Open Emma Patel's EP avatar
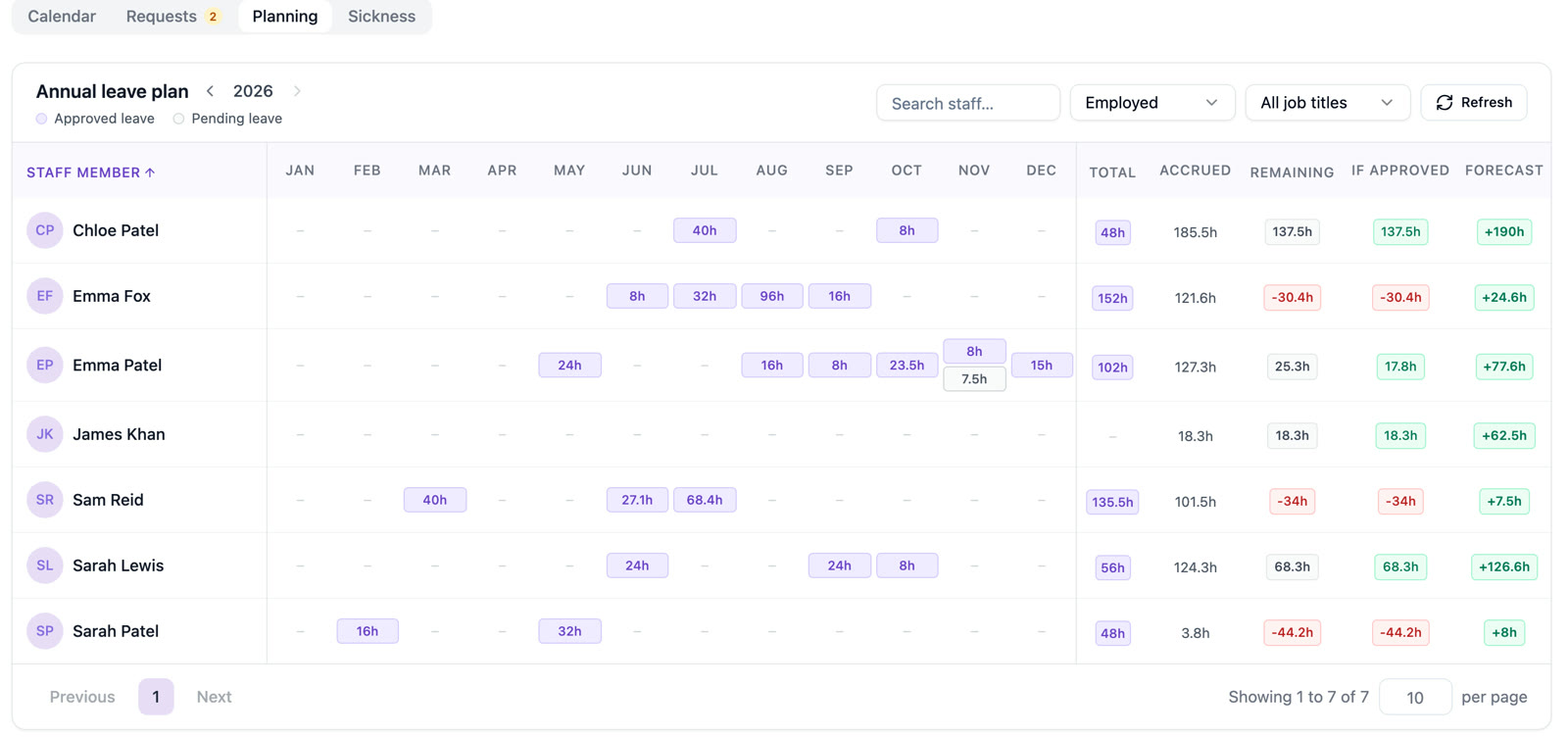The width and height of the screenshot is (1568, 737). click(45, 365)
